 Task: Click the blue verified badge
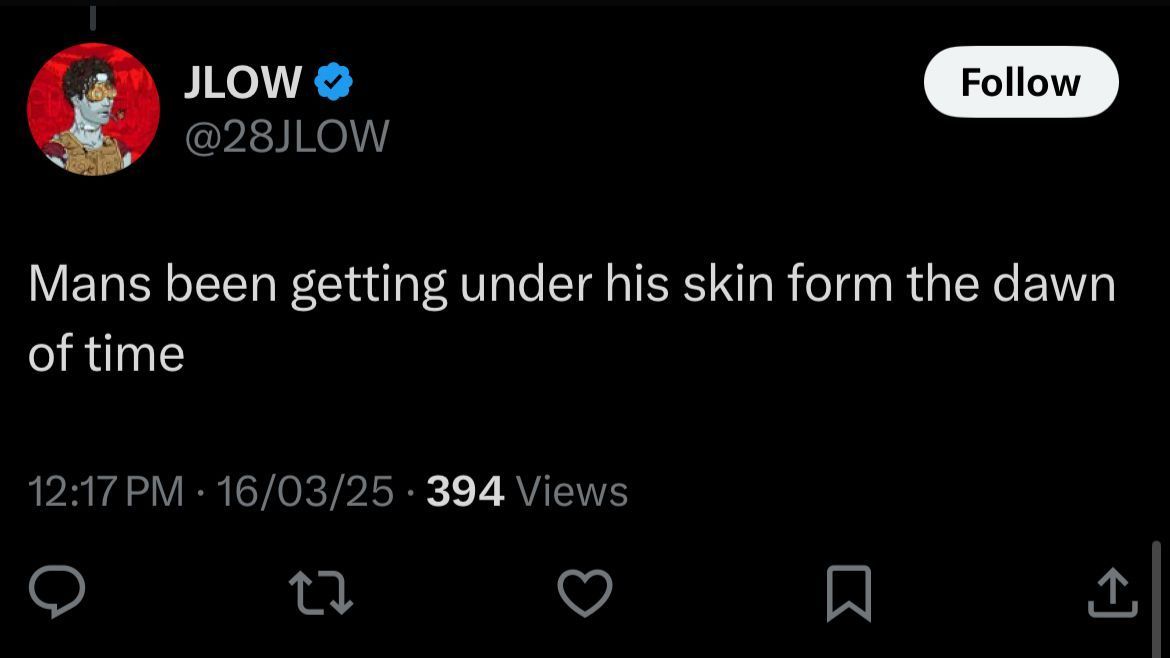pos(333,83)
